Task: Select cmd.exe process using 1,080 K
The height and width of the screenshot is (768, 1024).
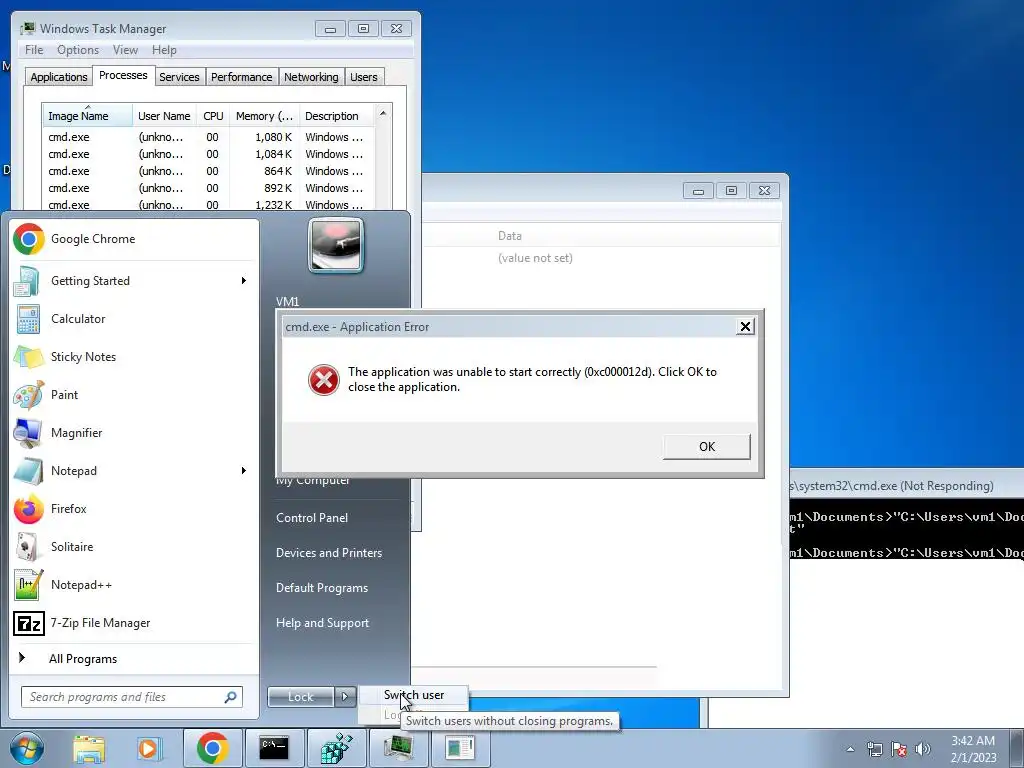Action: coord(208,137)
